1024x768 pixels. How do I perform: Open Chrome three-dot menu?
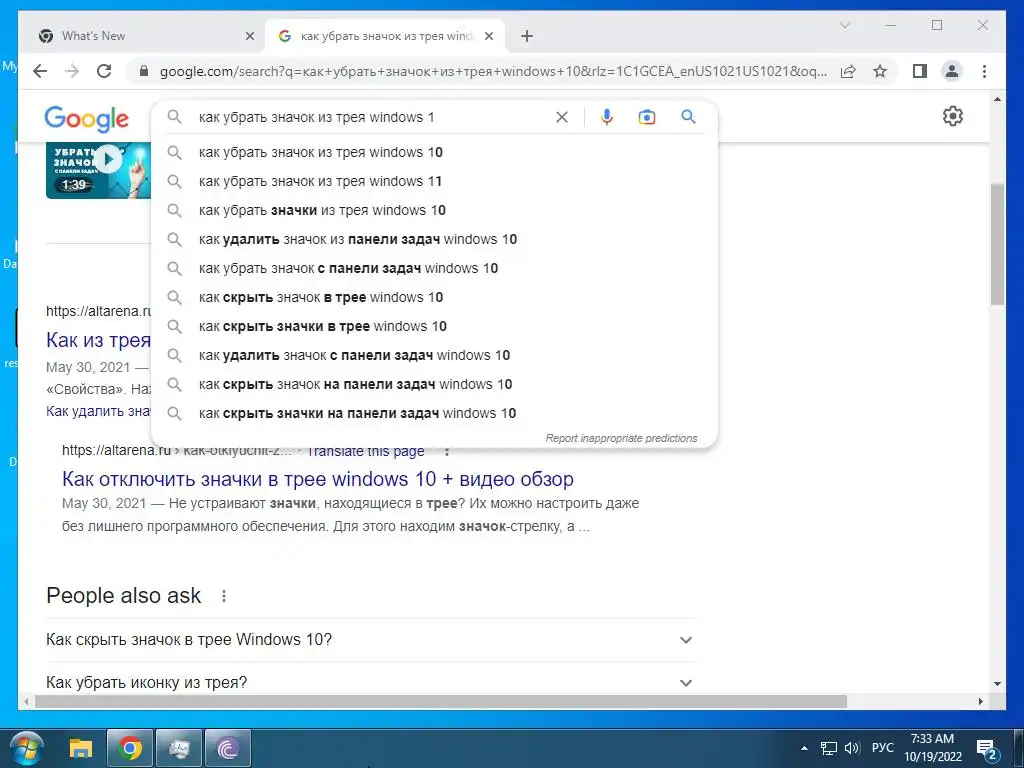tap(984, 71)
